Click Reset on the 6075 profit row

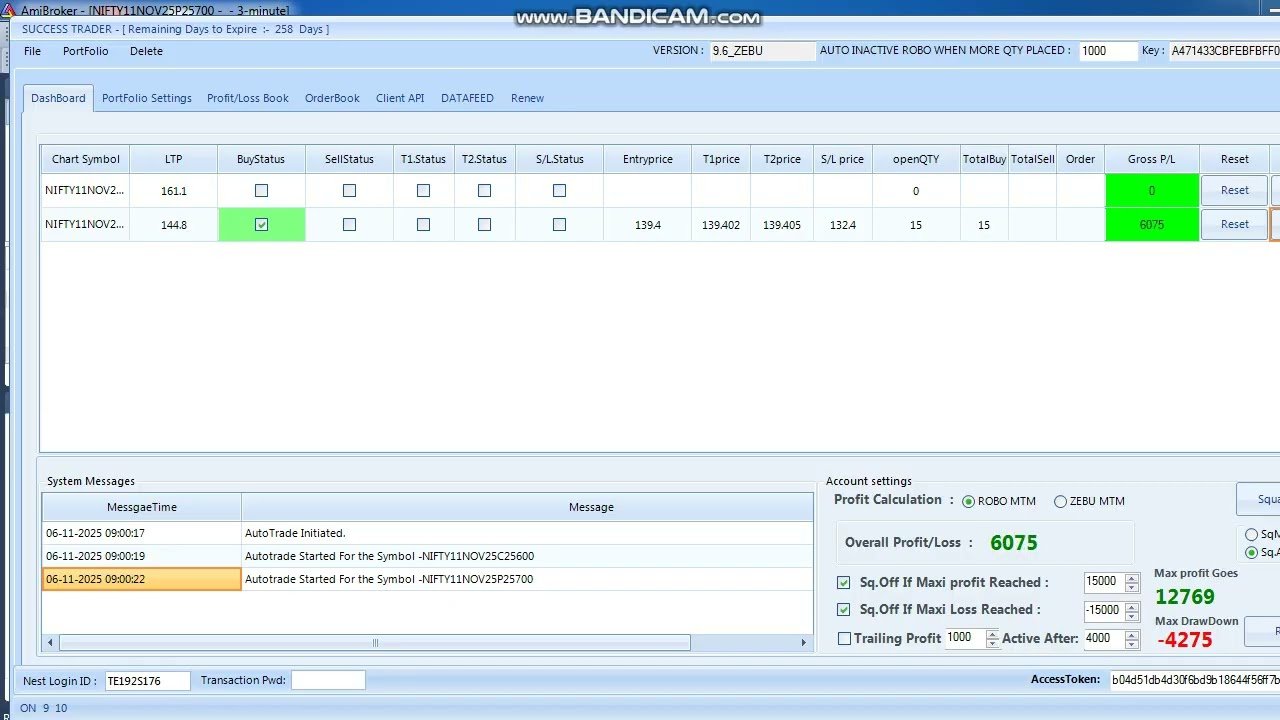coord(1234,224)
